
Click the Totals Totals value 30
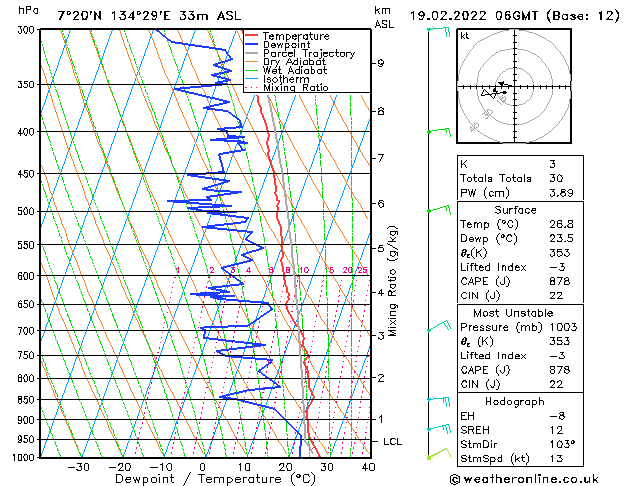click(556, 178)
